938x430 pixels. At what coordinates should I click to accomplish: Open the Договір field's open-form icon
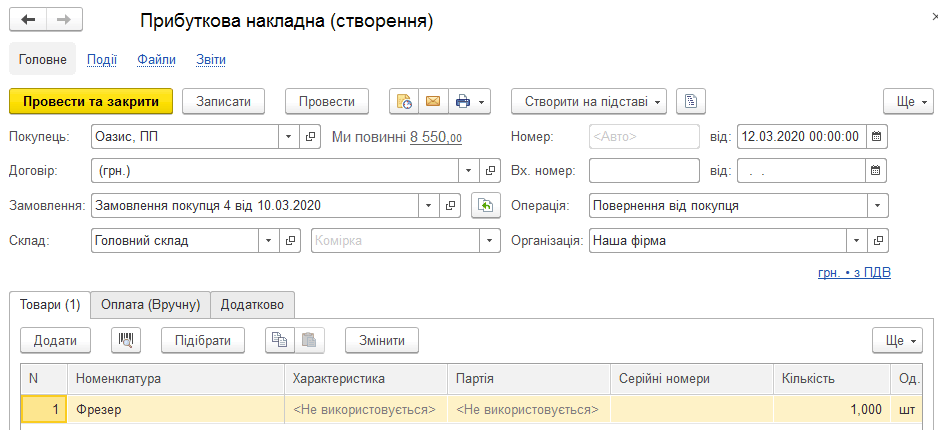[490, 171]
